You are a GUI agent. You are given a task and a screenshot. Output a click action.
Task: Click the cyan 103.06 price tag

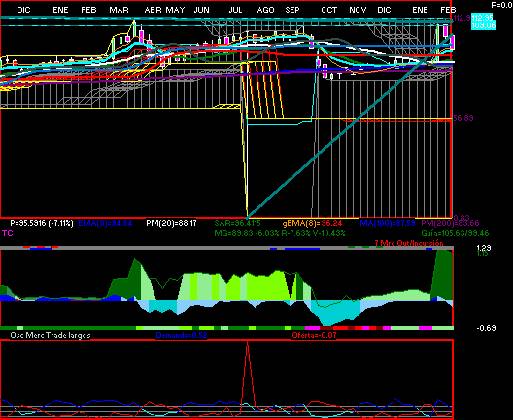tap(483, 25)
